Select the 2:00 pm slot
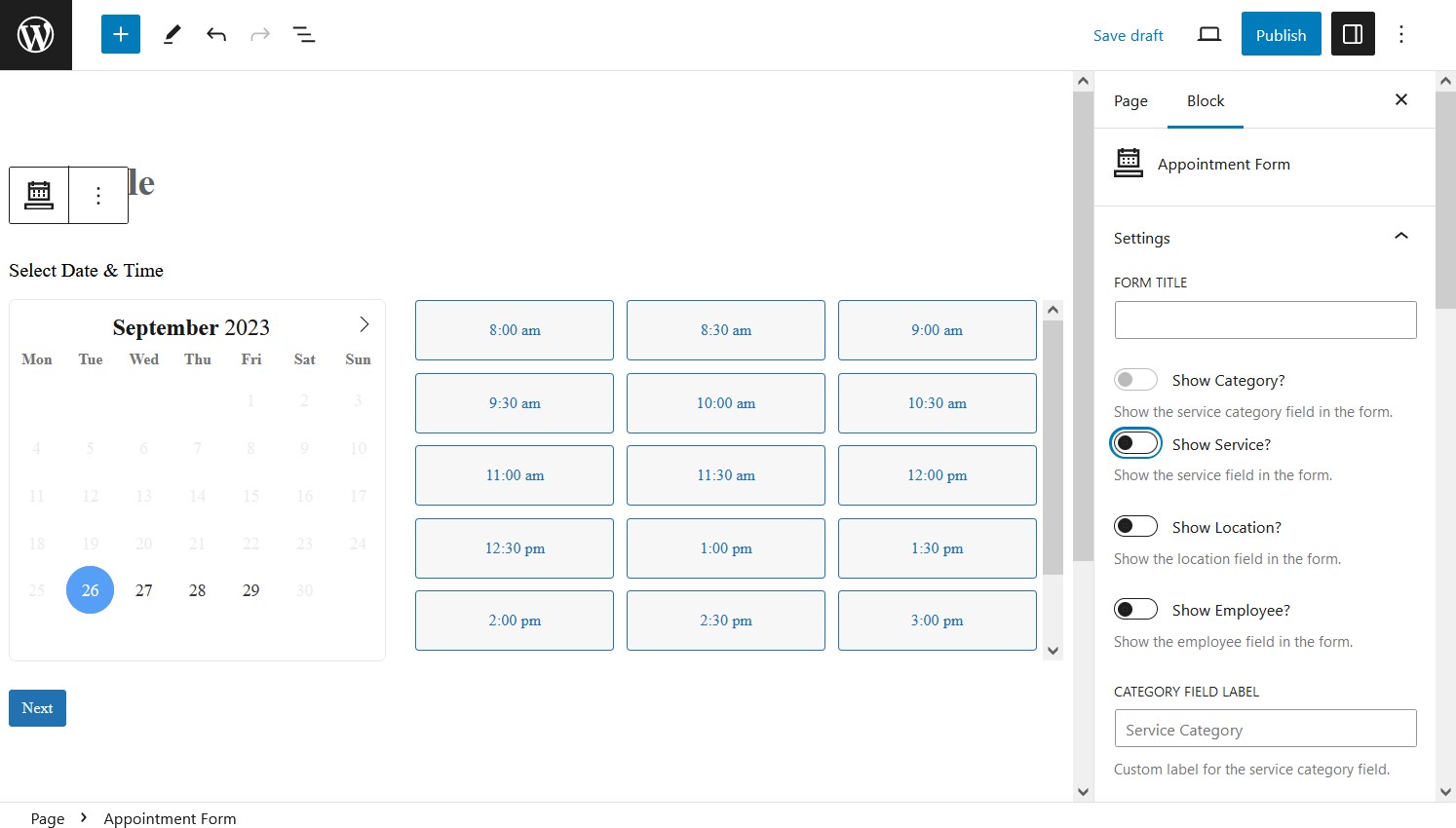This screenshot has width=1456, height=828. [515, 621]
